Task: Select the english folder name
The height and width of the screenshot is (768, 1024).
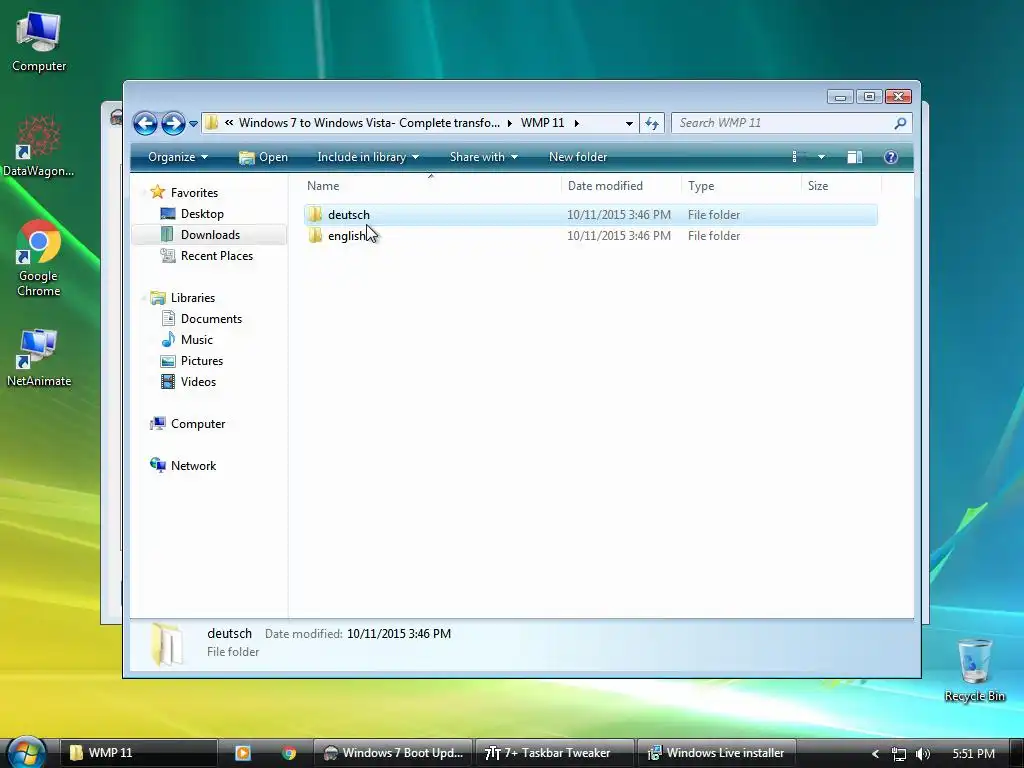Action: tap(347, 236)
